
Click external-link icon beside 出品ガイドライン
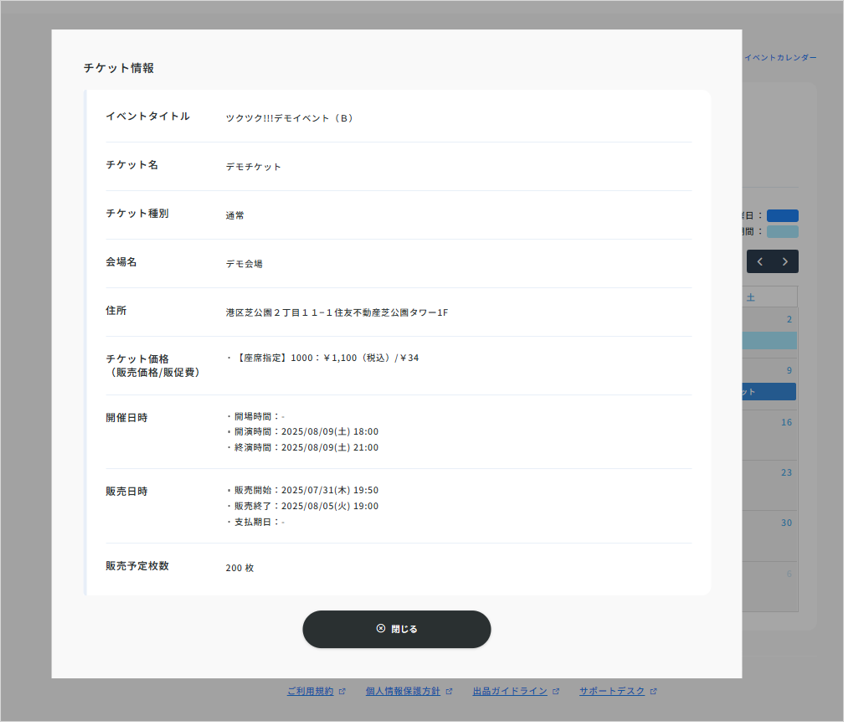click(x=556, y=691)
